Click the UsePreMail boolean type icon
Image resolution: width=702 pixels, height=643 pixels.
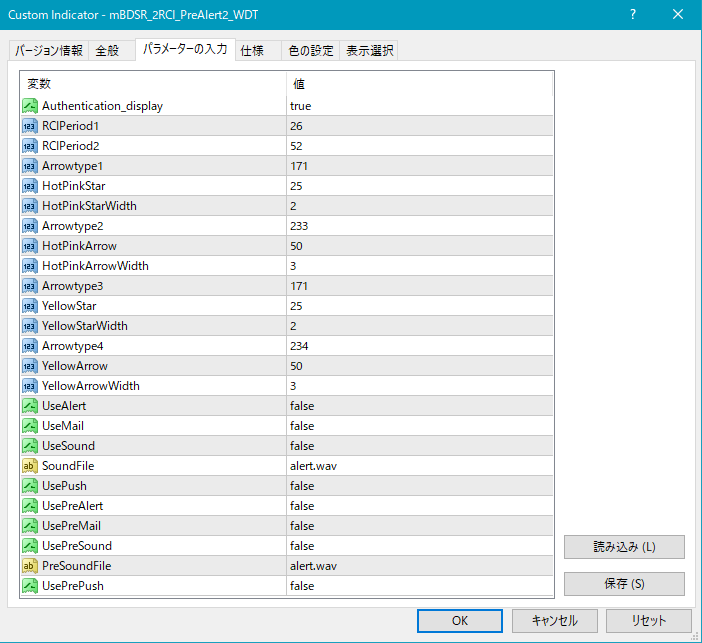point(30,526)
